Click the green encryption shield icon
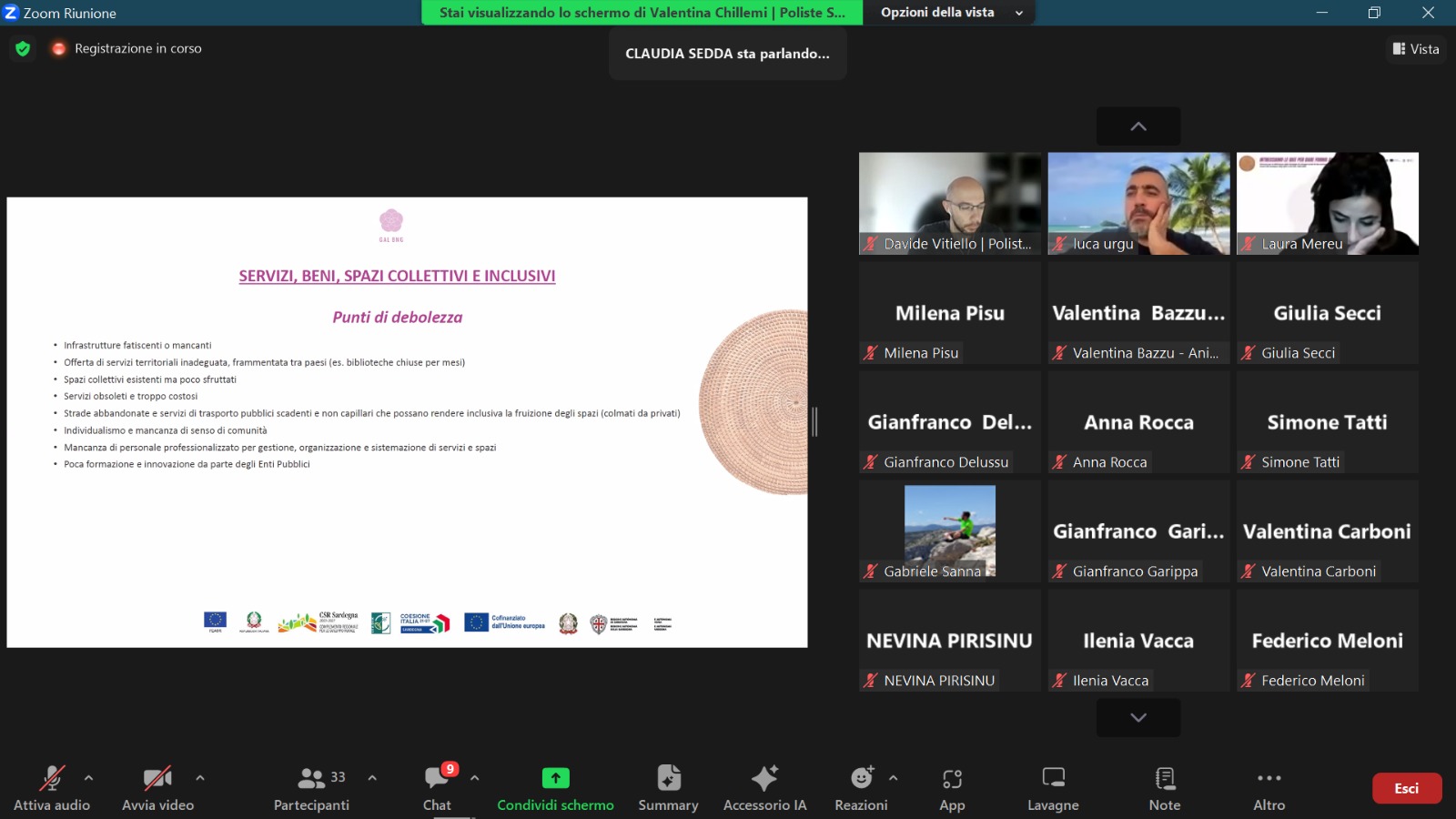This screenshot has width=1456, height=819. [x=23, y=48]
